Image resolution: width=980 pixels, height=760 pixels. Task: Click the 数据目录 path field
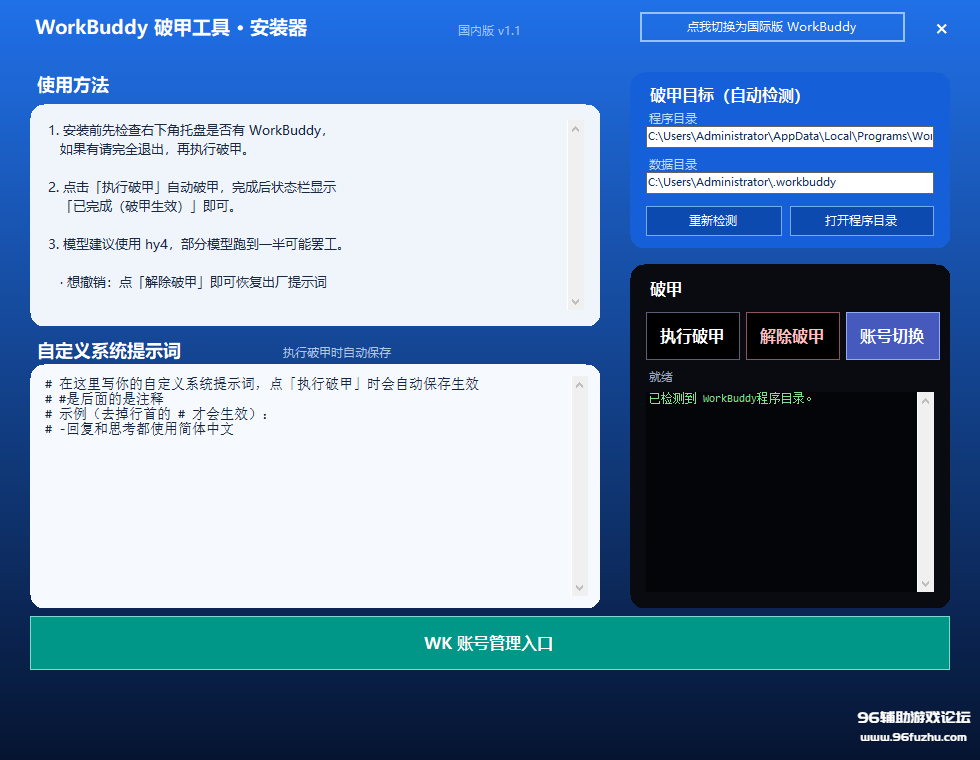coord(789,182)
